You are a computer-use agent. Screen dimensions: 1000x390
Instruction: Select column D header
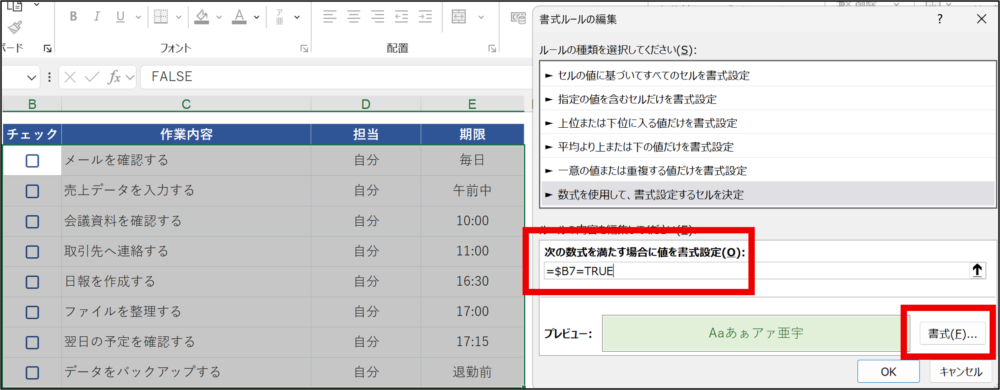pyautogui.click(x=366, y=104)
